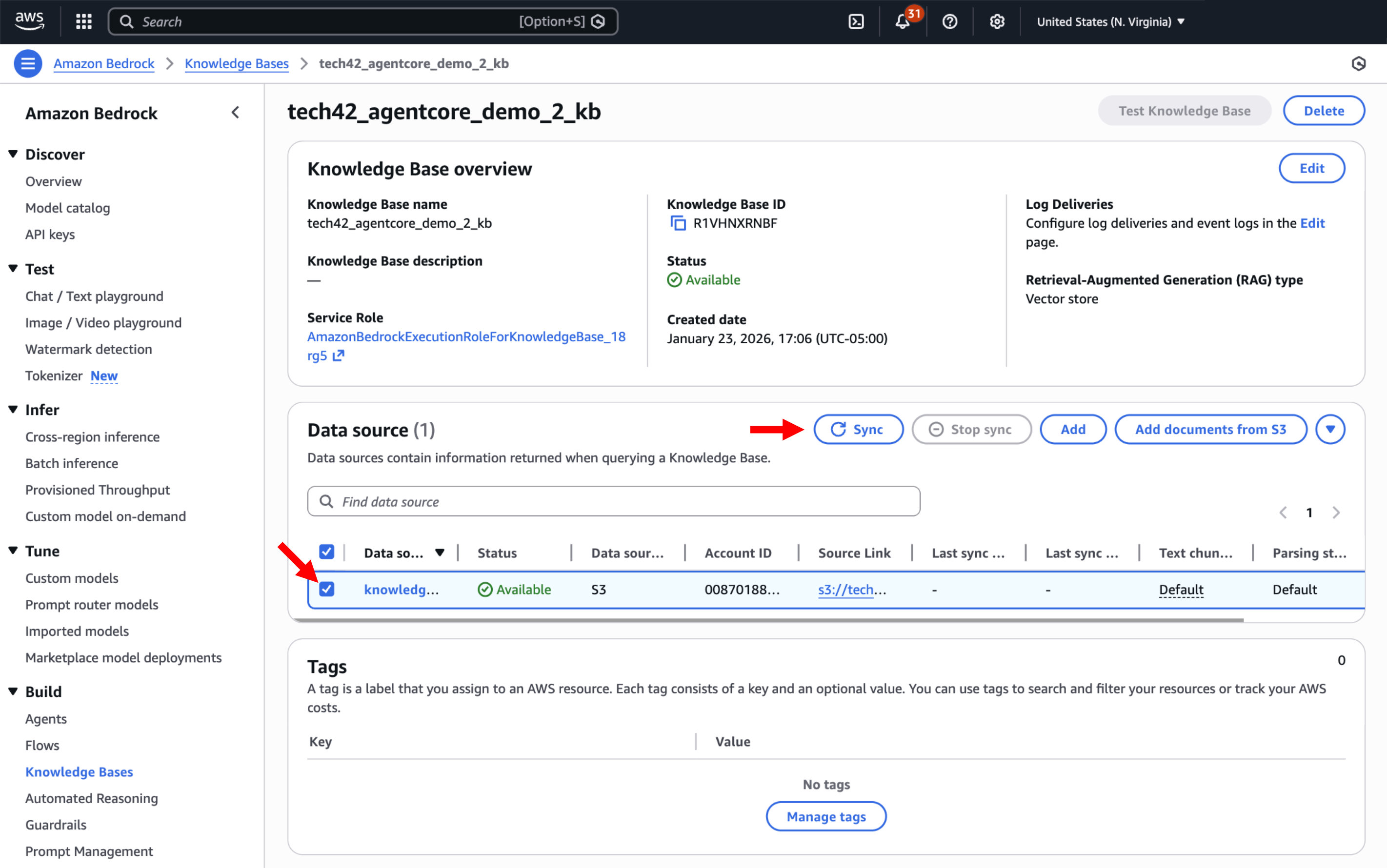Open Guardrails in the sidebar
1387x868 pixels.
click(56, 825)
